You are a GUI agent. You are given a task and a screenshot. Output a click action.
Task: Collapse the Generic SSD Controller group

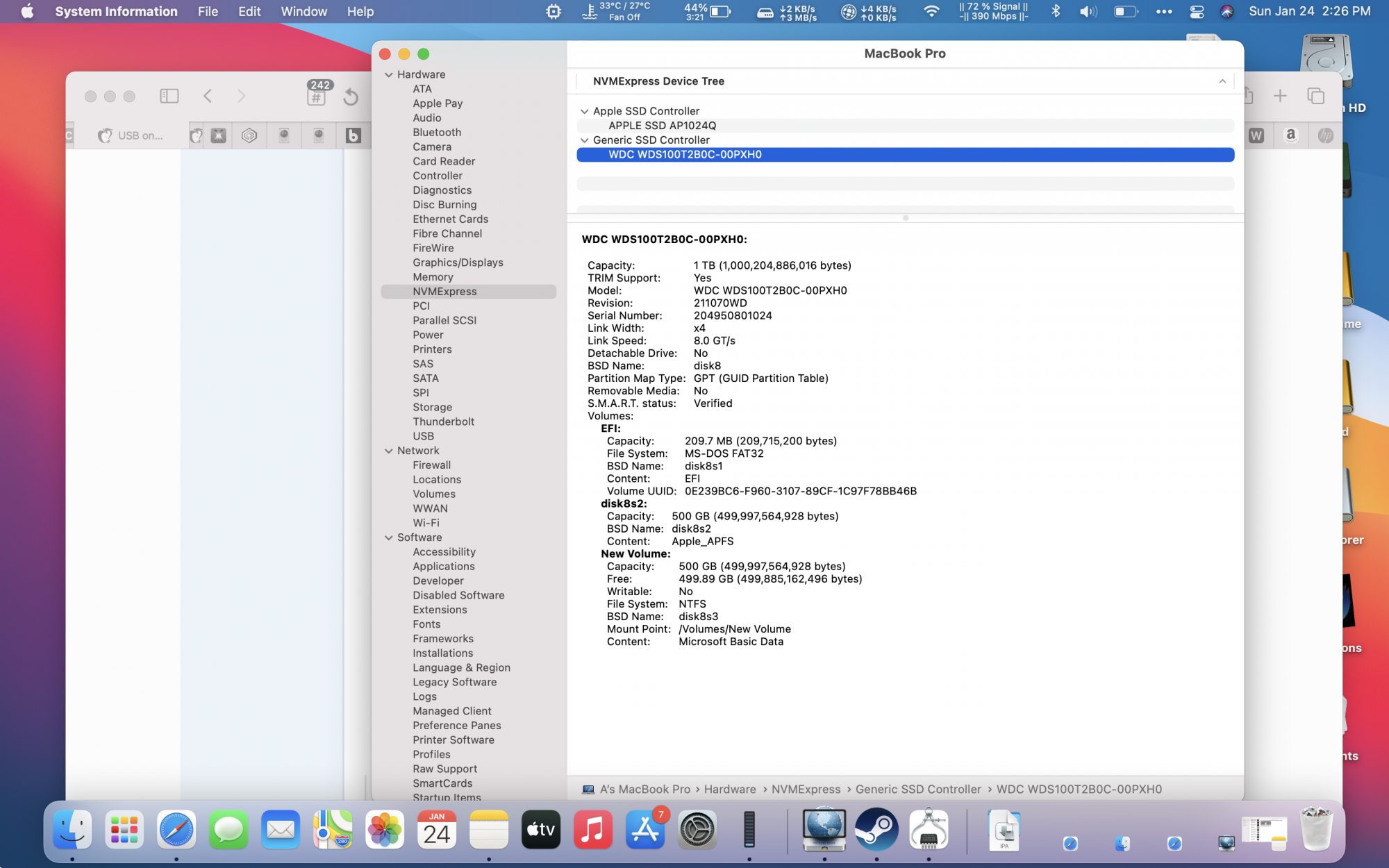click(584, 140)
